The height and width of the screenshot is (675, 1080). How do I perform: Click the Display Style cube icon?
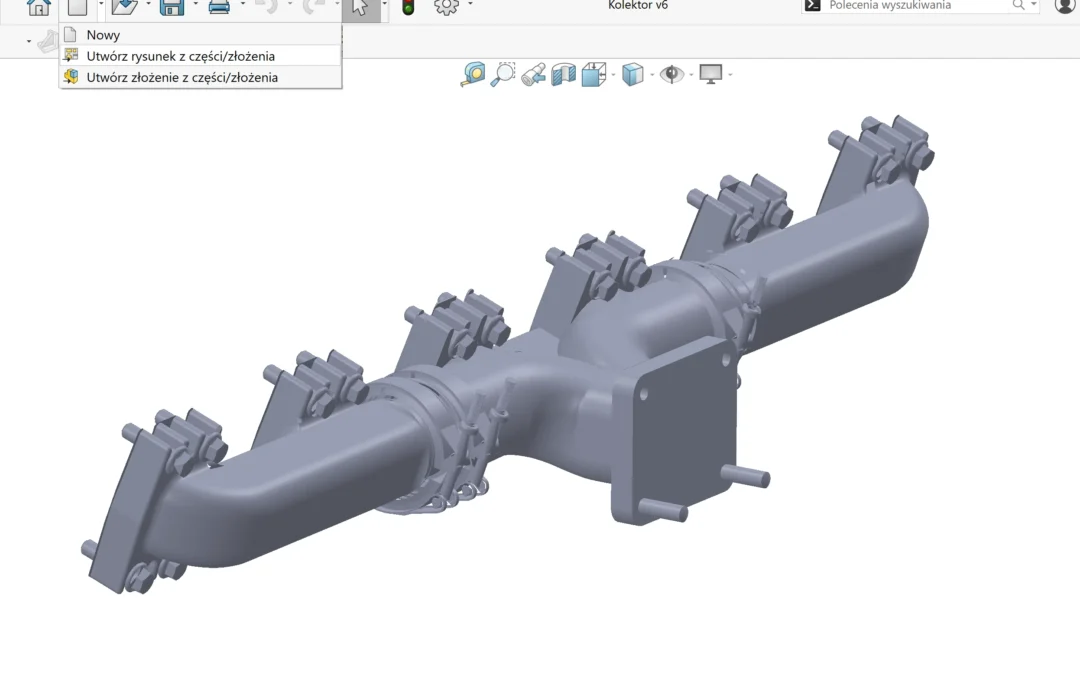pos(632,74)
